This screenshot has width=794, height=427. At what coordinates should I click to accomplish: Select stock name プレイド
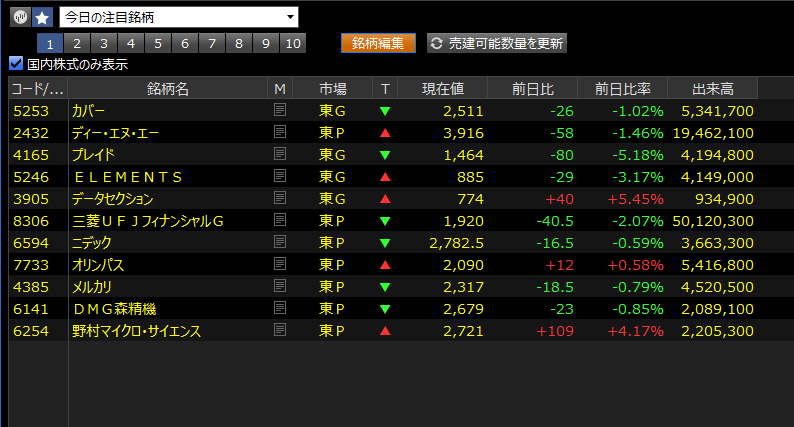click(93, 155)
